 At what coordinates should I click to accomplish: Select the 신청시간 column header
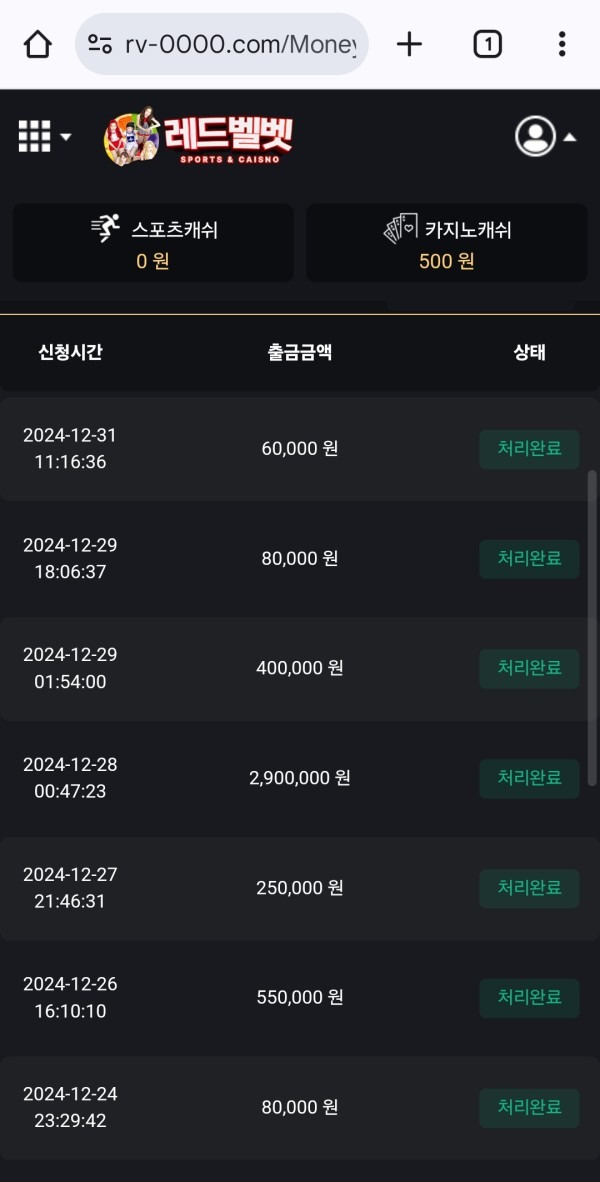[70, 352]
